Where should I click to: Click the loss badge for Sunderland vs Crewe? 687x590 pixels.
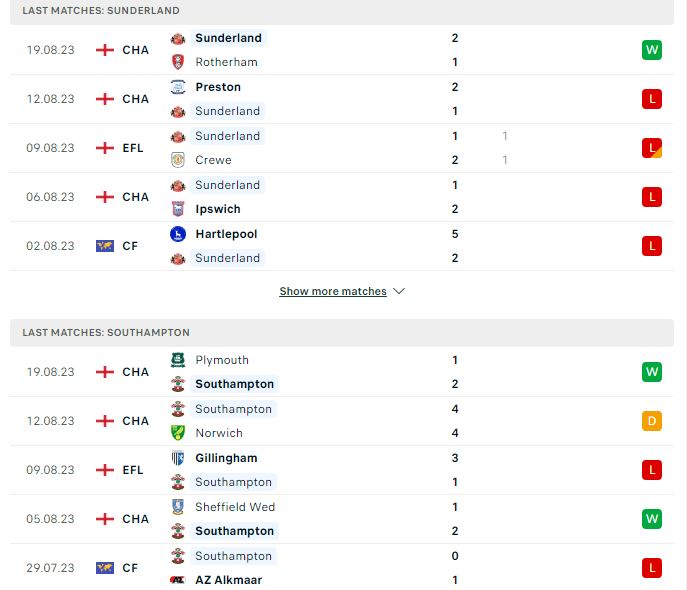point(652,148)
